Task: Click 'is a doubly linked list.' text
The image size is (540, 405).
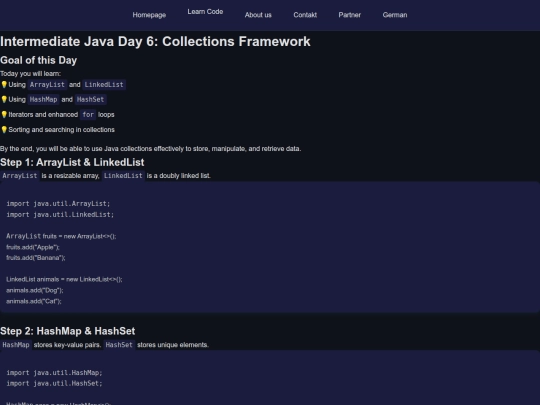Action: pyautogui.click(x=178, y=176)
